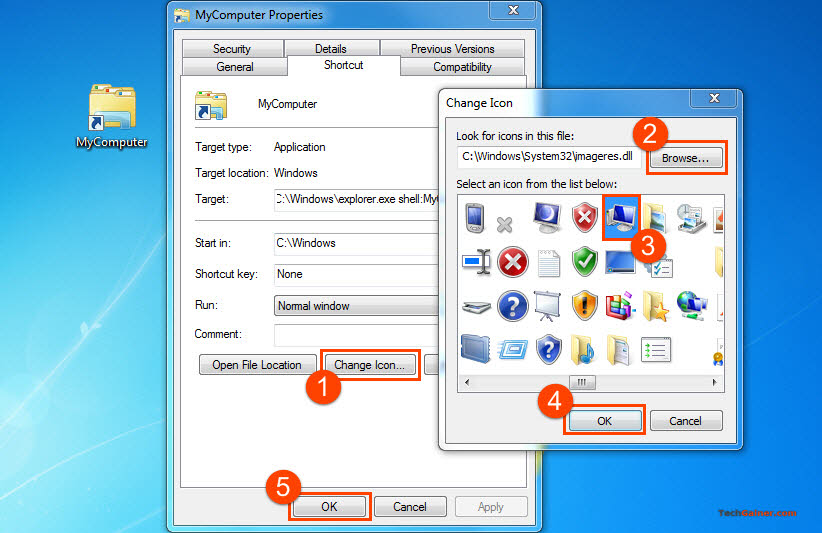Click the Browse... button
822x533 pixels.
click(x=686, y=158)
